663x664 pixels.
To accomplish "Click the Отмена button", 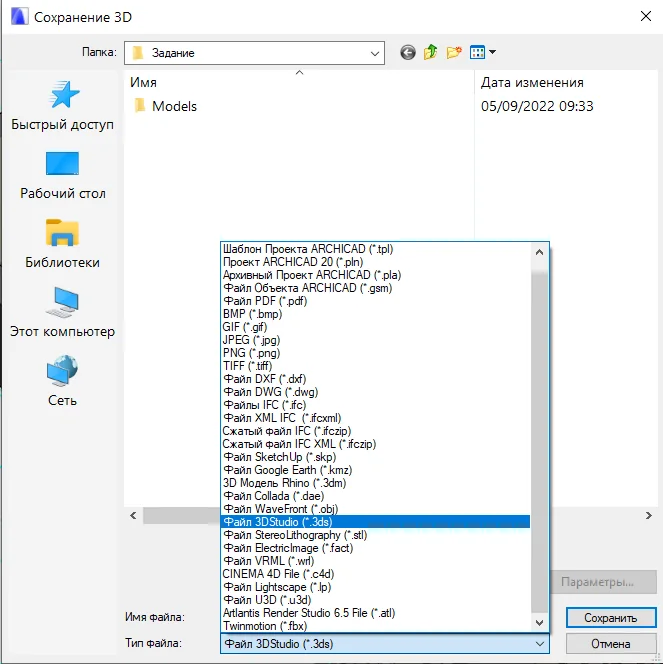I will tap(611, 644).
